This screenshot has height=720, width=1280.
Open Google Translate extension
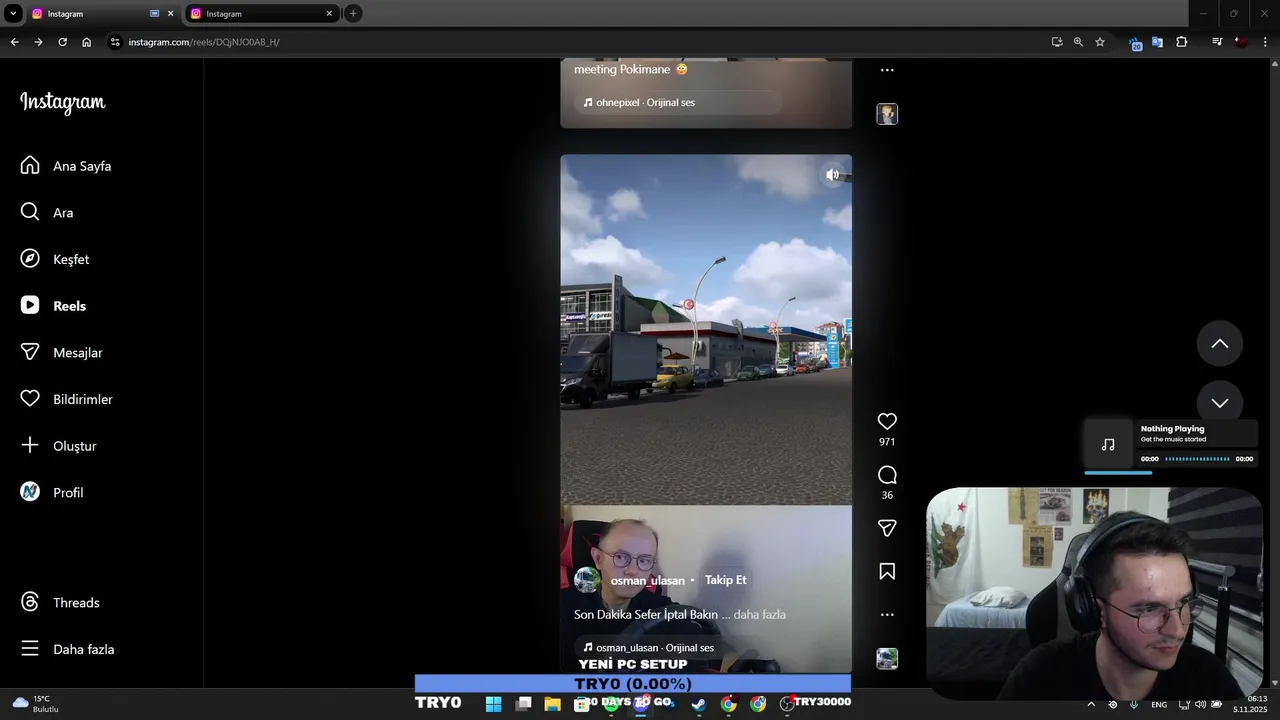point(1157,42)
